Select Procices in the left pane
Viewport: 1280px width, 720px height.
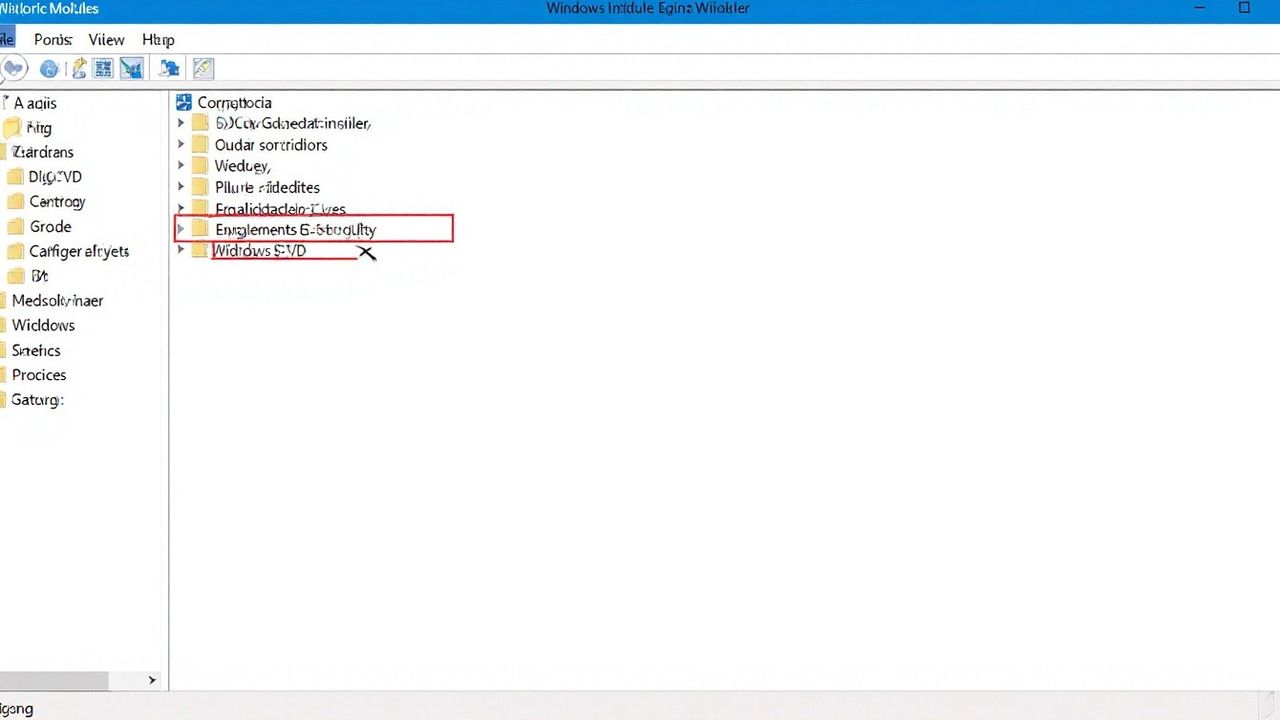coord(39,375)
